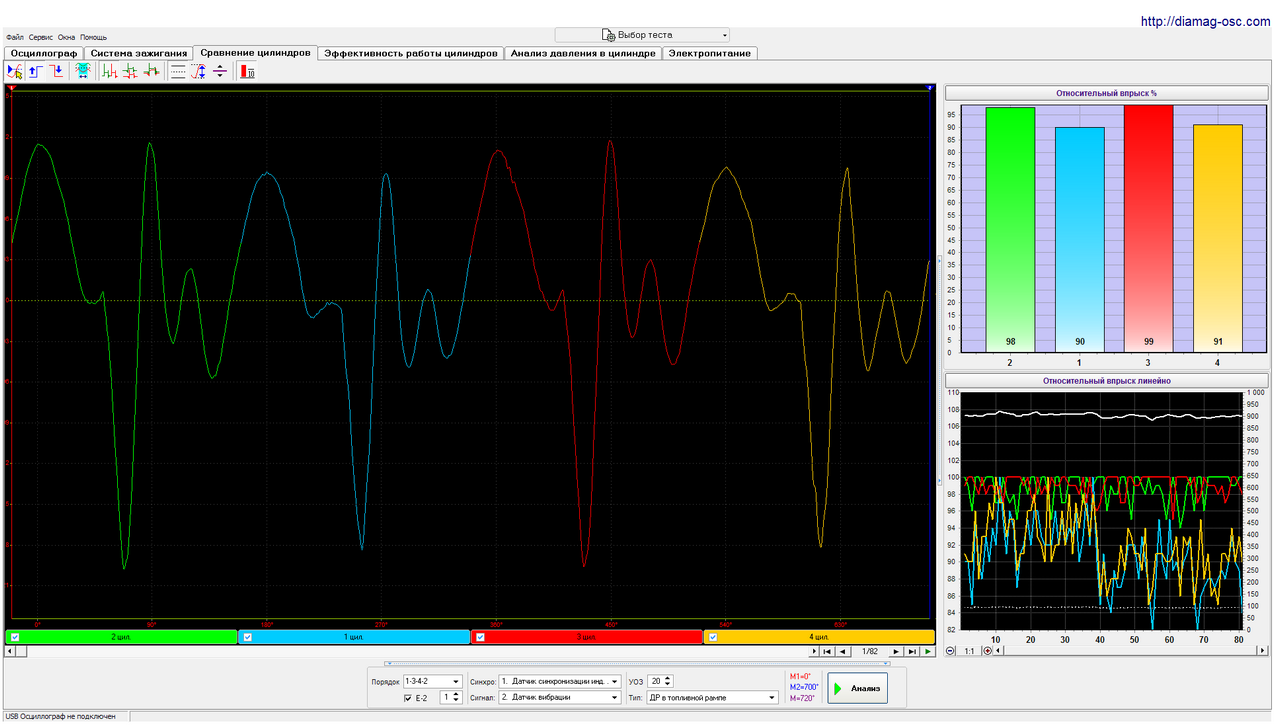Open the Файл menu
The image size is (1280, 725).
click(14, 37)
